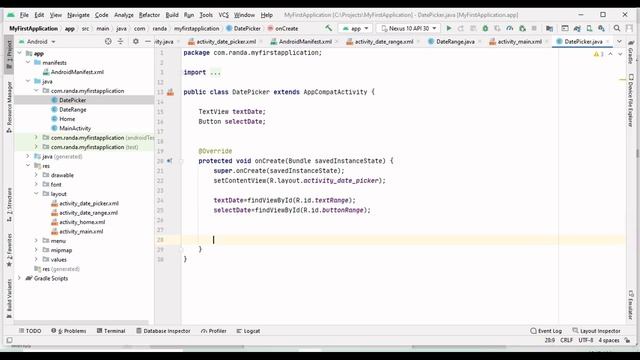Click the gutter icon beside the class declaration
The height and width of the screenshot is (360, 640).
tap(170, 92)
